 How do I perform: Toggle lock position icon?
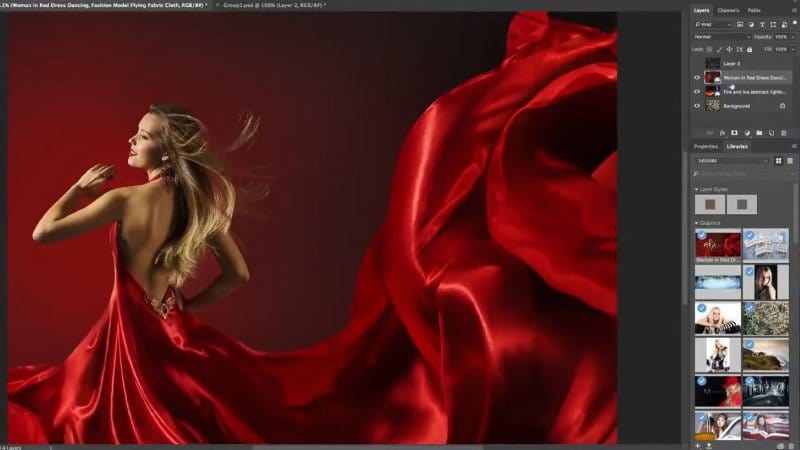point(729,49)
